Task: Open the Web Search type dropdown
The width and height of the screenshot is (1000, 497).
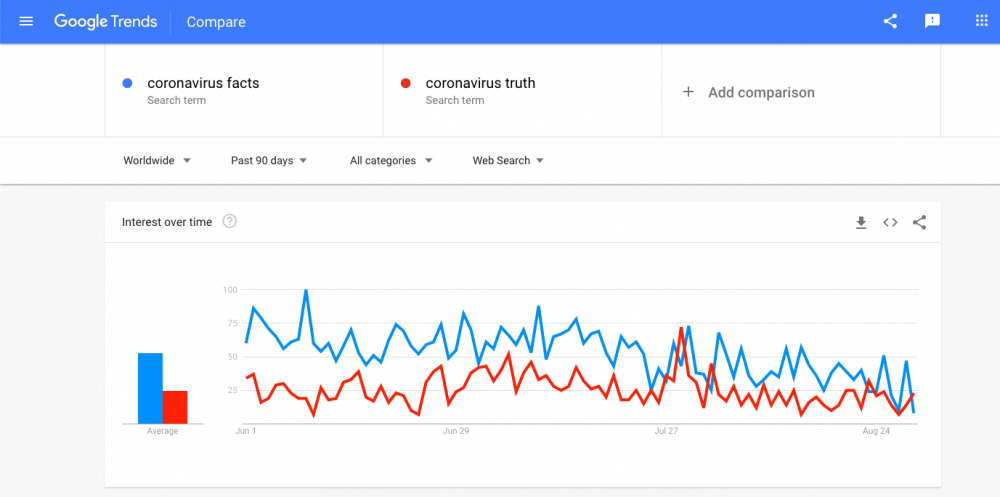Action: (508, 161)
